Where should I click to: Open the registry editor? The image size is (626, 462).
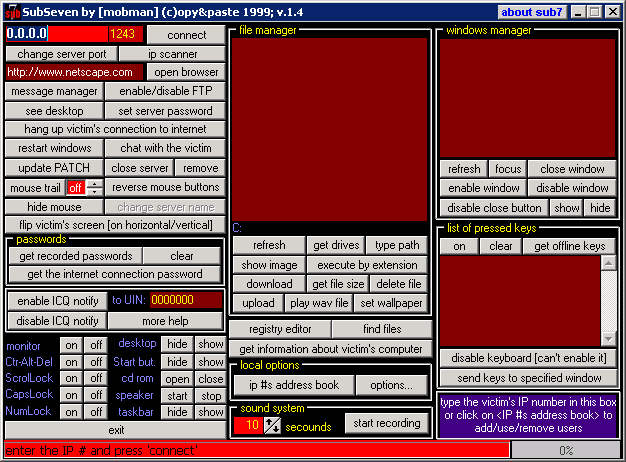279,329
